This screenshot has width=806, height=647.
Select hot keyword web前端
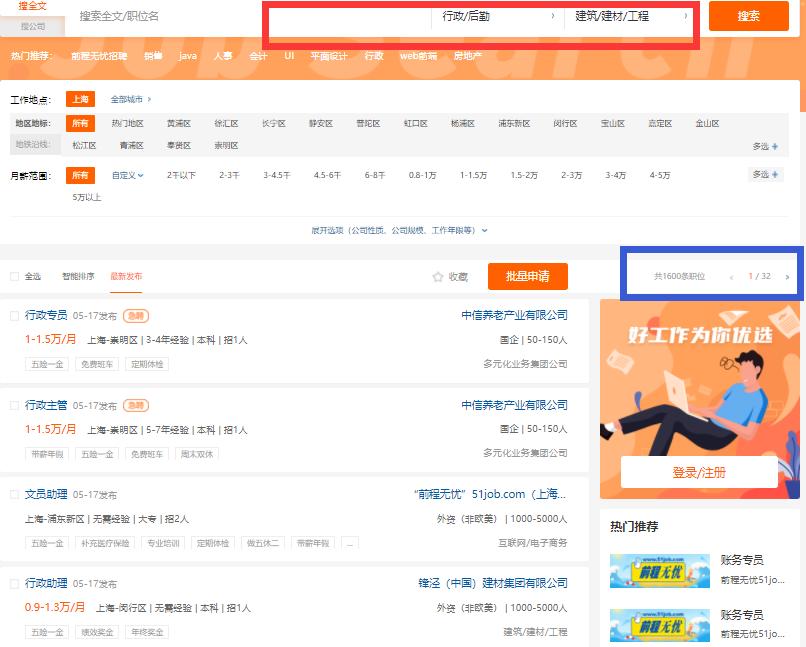click(x=418, y=56)
